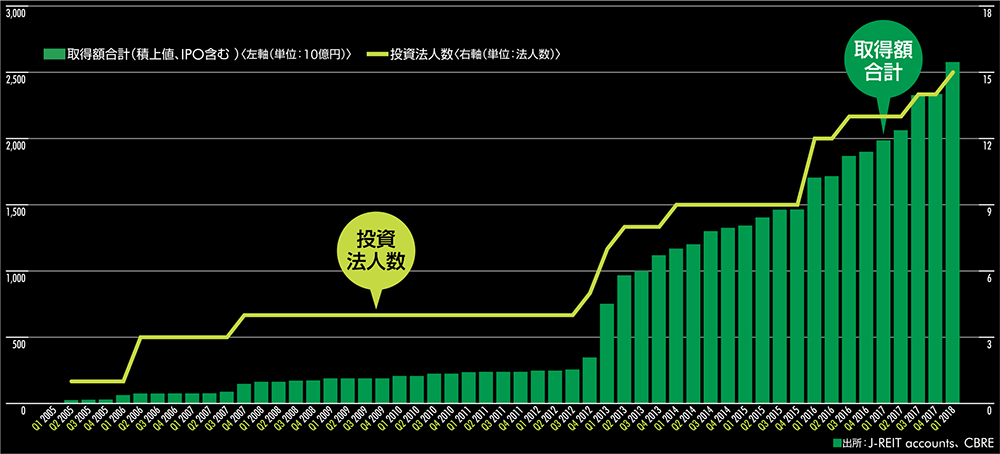Image resolution: width=1000 pixels, height=454 pixels.
Task: Select the Q1 2013 bar
Action: pyautogui.click(x=607, y=353)
